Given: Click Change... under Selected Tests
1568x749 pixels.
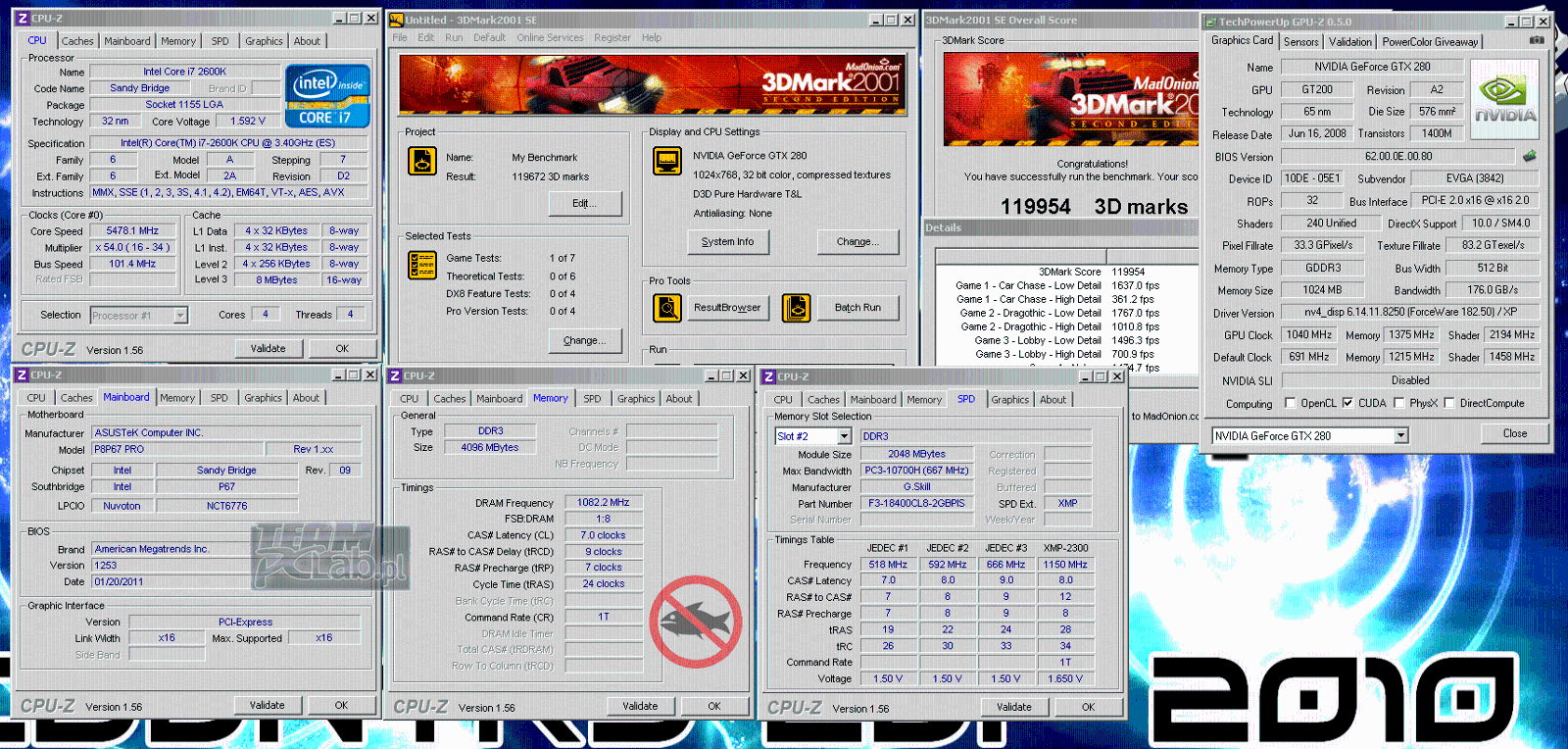Looking at the screenshot, I should pos(584,340).
